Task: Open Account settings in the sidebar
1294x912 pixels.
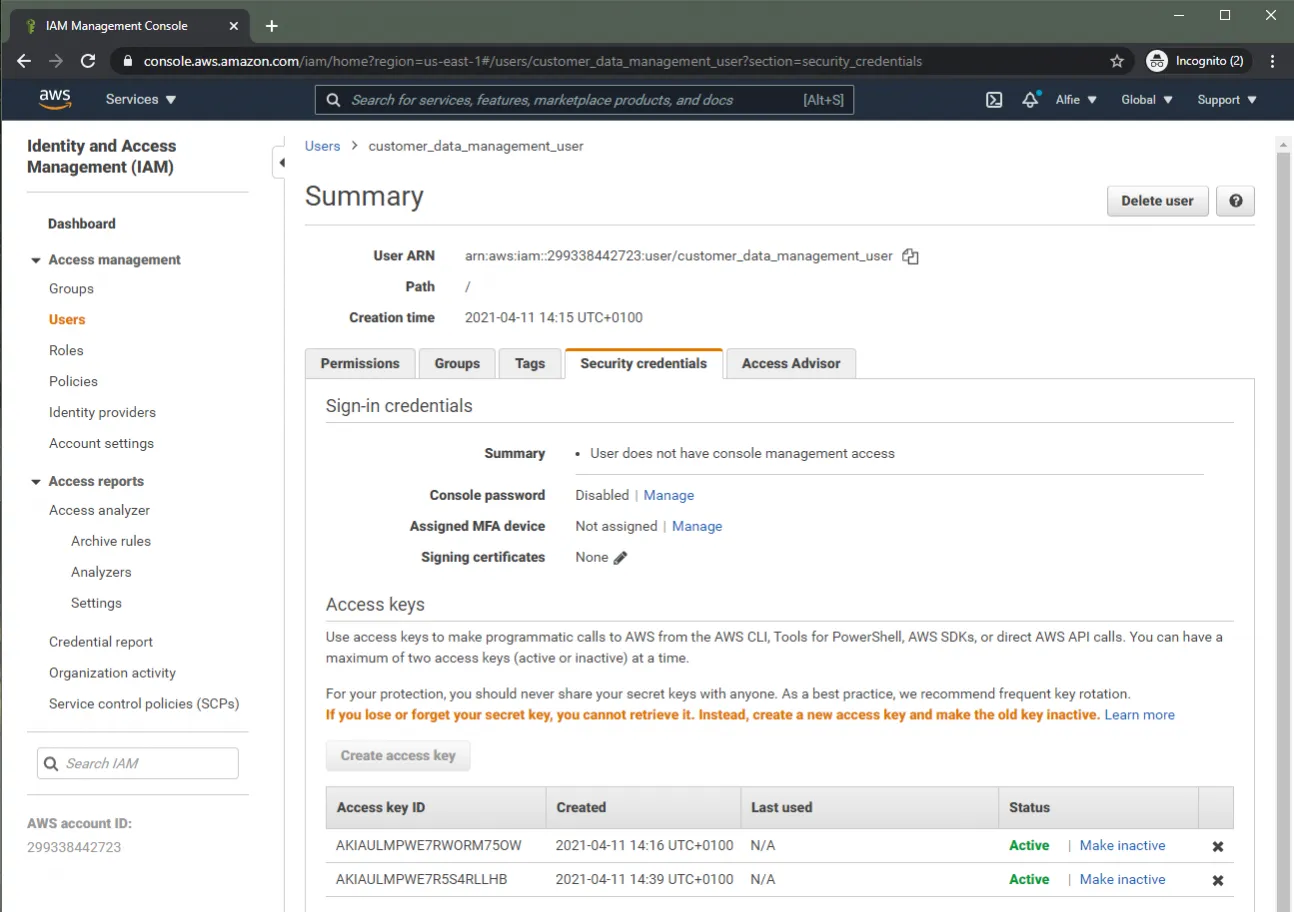Action: [x=101, y=444]
